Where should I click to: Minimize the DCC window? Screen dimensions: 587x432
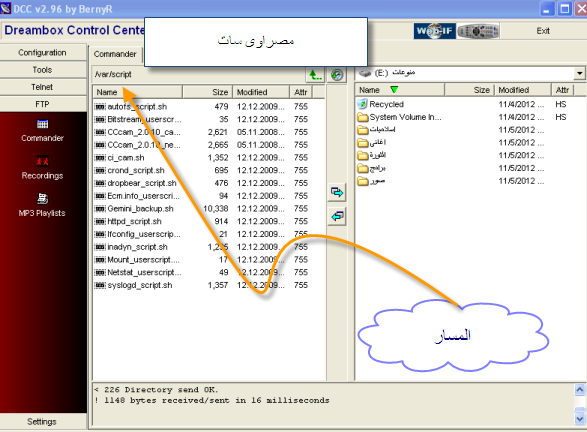click(547, 8)
